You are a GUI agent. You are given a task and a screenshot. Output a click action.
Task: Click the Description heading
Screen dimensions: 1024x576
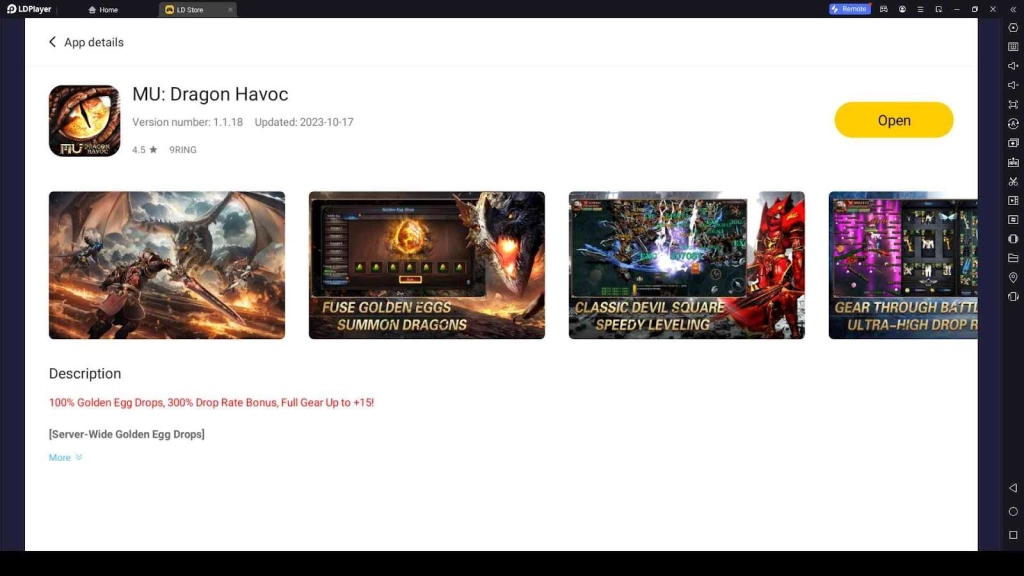(85, 374)
